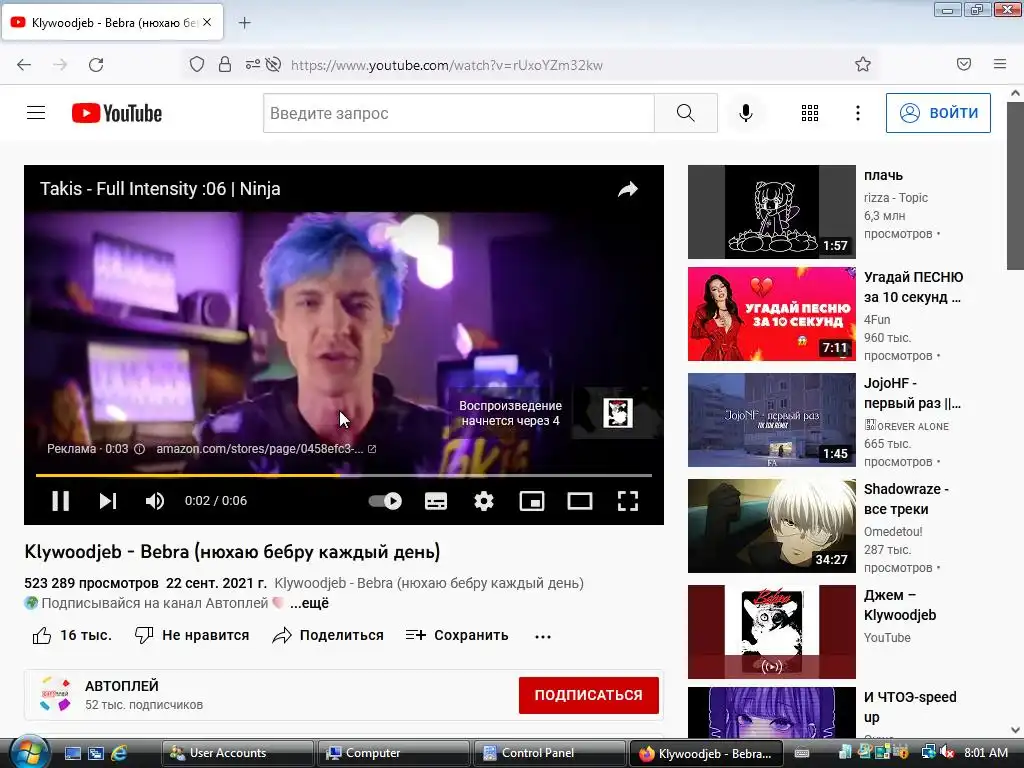Switch to Computer taskbar window
The image size is (1024, 768).
pos(394,753)
